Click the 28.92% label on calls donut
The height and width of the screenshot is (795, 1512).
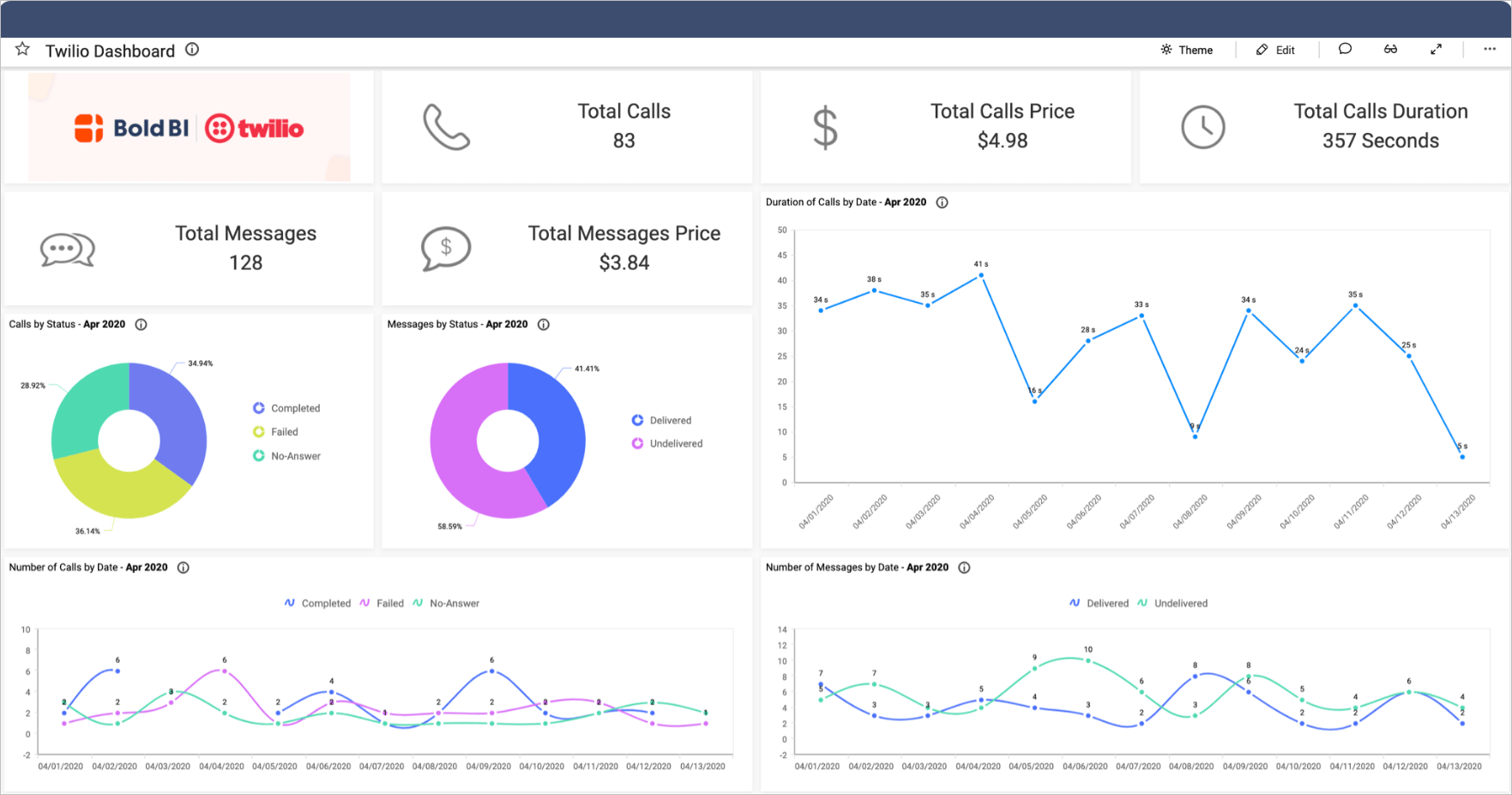(33, 386)
